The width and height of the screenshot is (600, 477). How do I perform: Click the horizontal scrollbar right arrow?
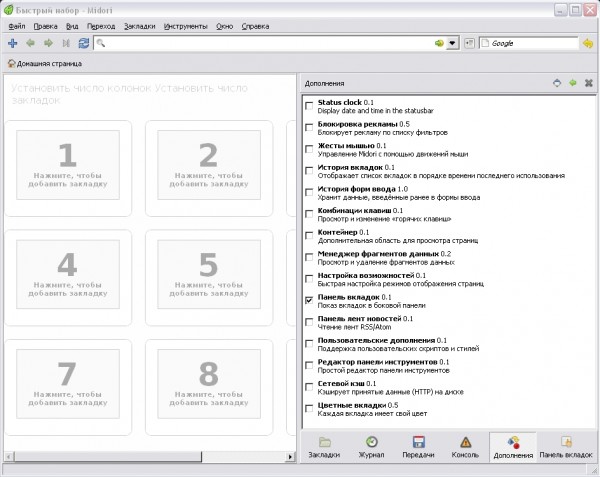click(290, 456)
